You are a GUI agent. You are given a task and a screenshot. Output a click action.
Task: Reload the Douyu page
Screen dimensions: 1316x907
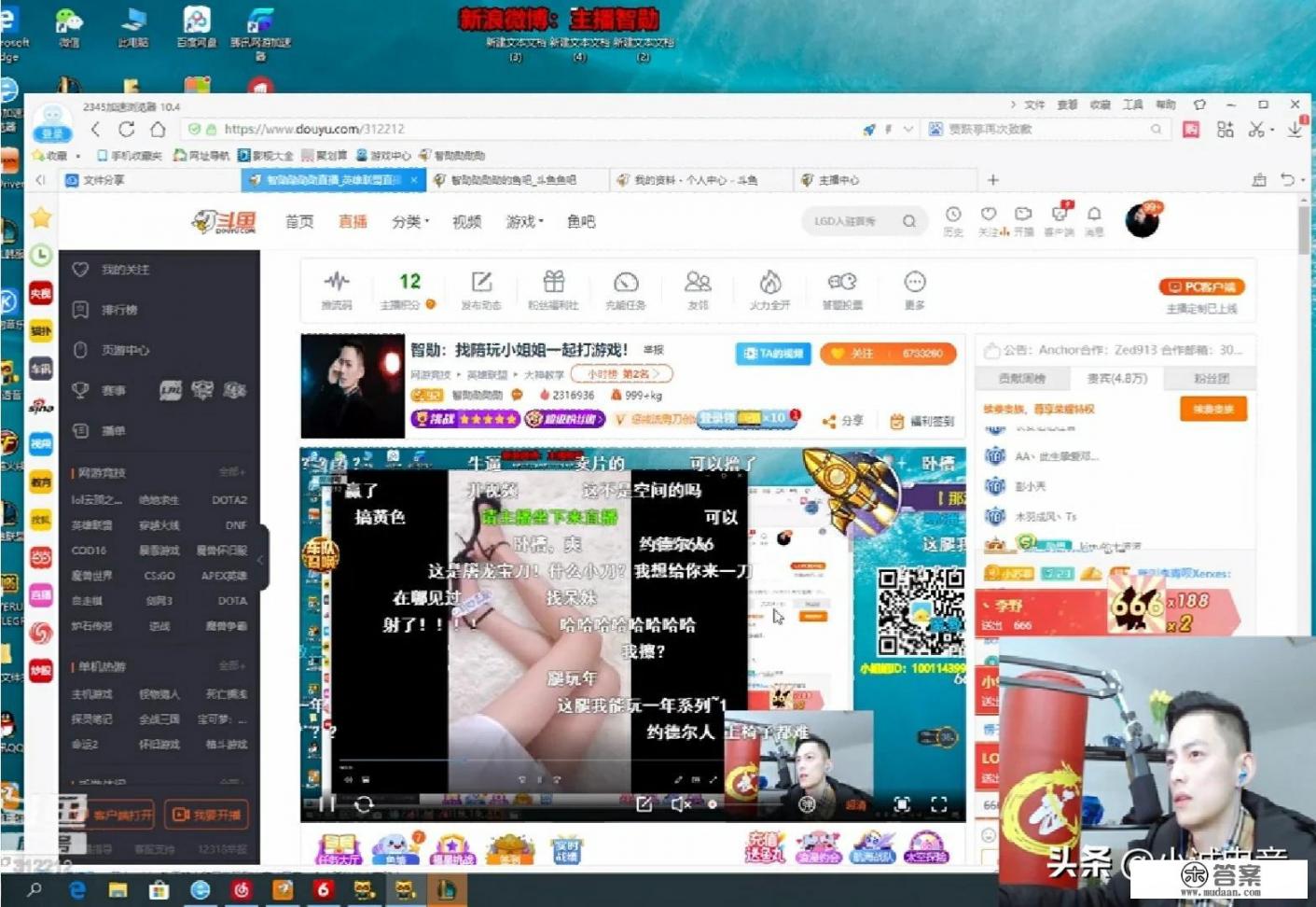pyautogui.click(x=127, y=129)
